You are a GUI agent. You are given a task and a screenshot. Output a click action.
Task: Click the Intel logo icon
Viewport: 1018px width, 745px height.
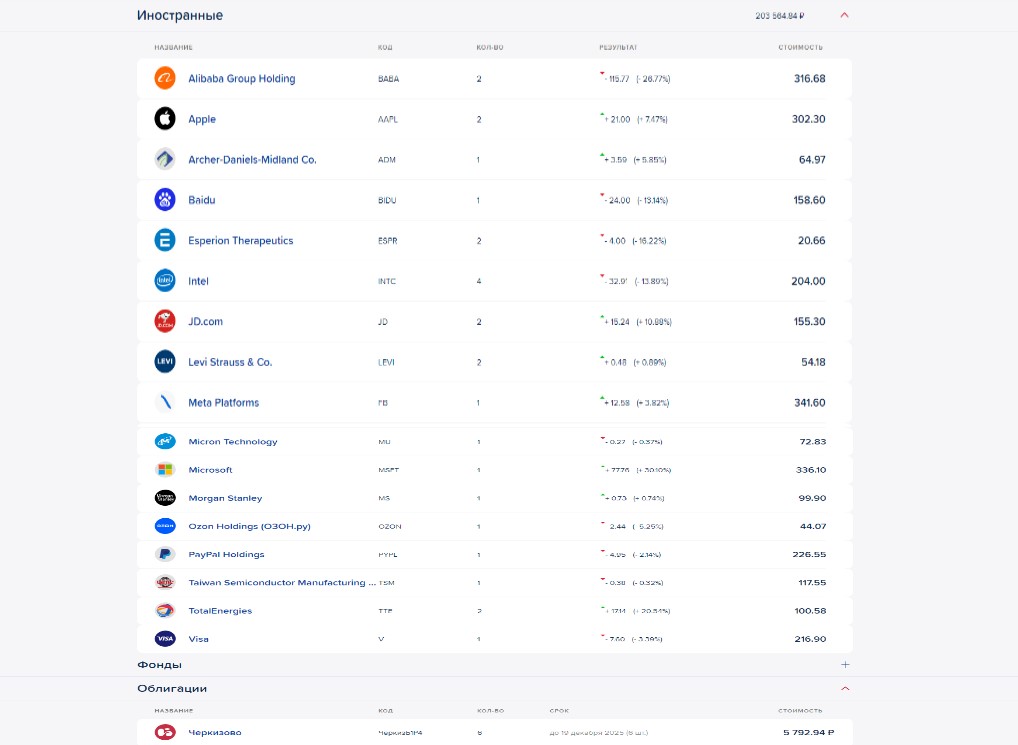coord(165,281)
